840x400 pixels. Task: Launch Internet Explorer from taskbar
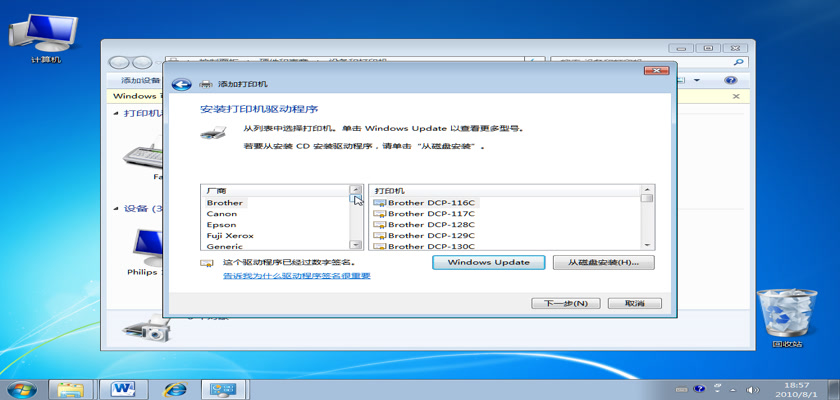[x=176, y=388]
